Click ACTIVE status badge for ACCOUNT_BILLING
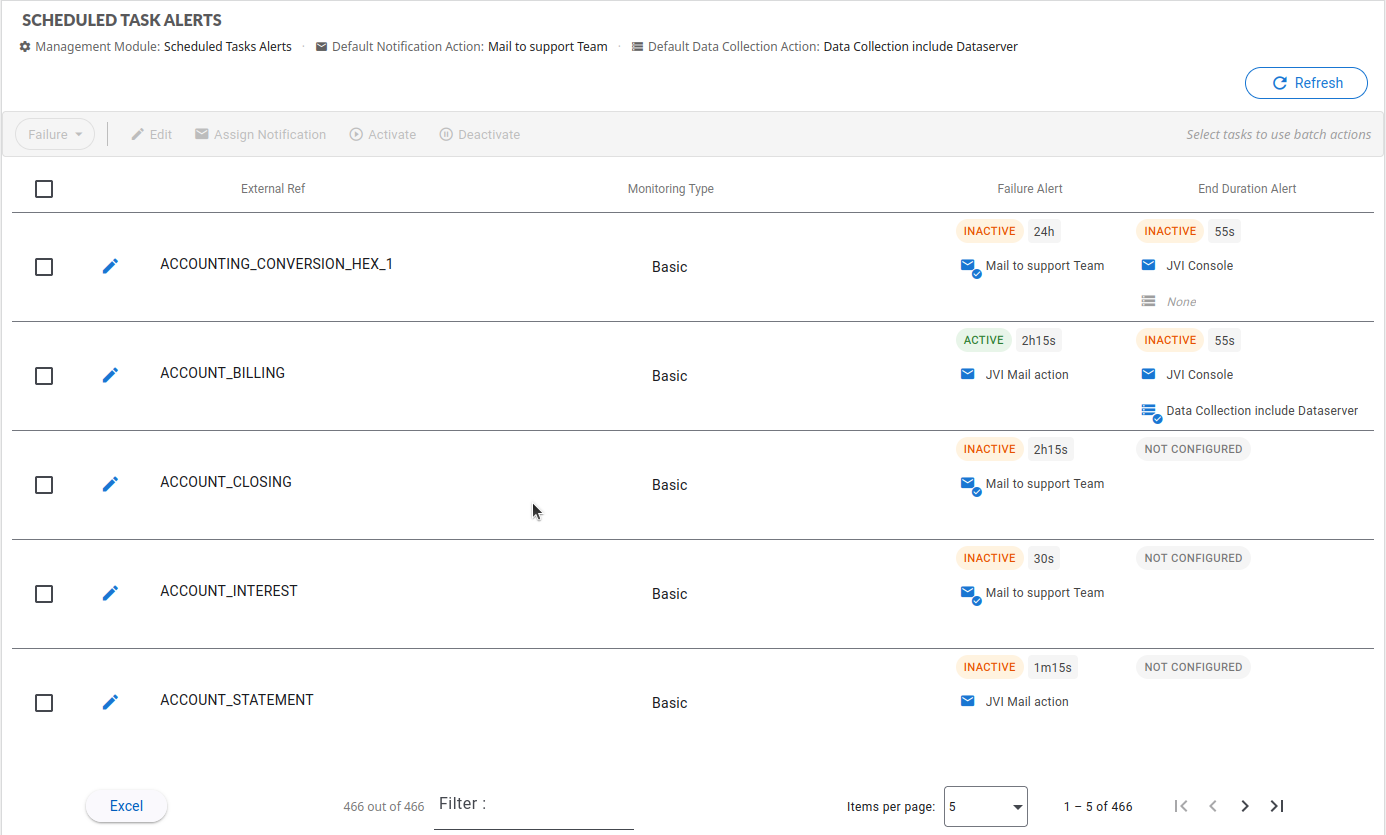The height and width of the screenshot is (835, 1386). (983, 340)
